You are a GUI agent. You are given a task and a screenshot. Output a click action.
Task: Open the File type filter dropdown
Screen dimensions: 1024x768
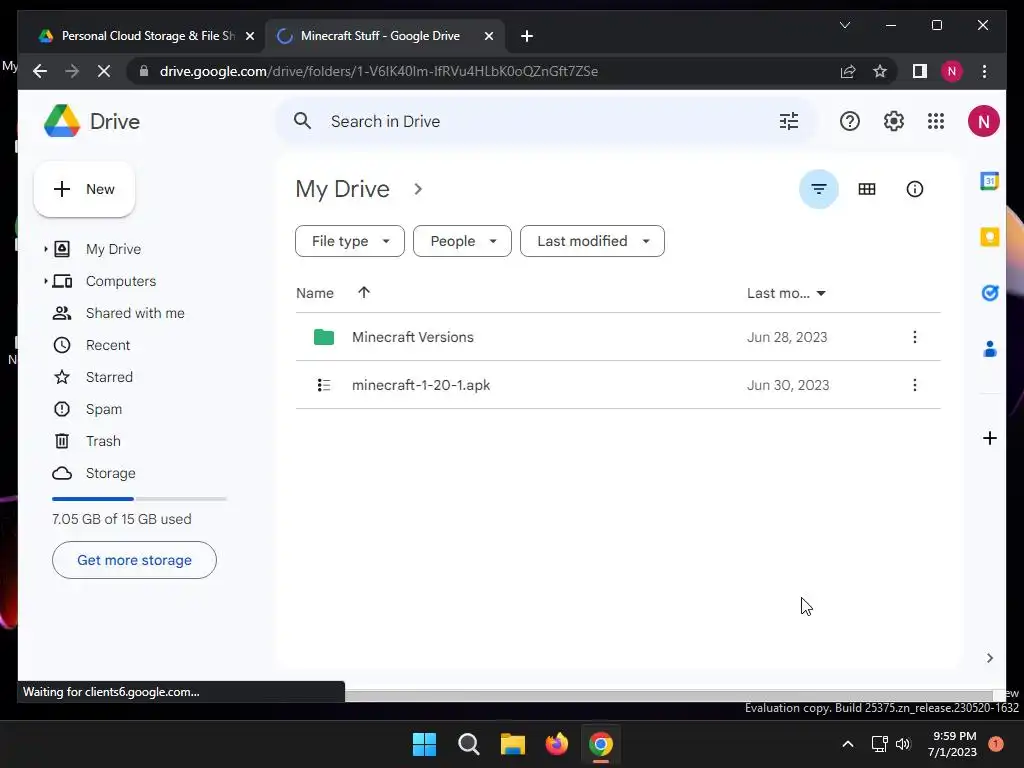[349, 241]
